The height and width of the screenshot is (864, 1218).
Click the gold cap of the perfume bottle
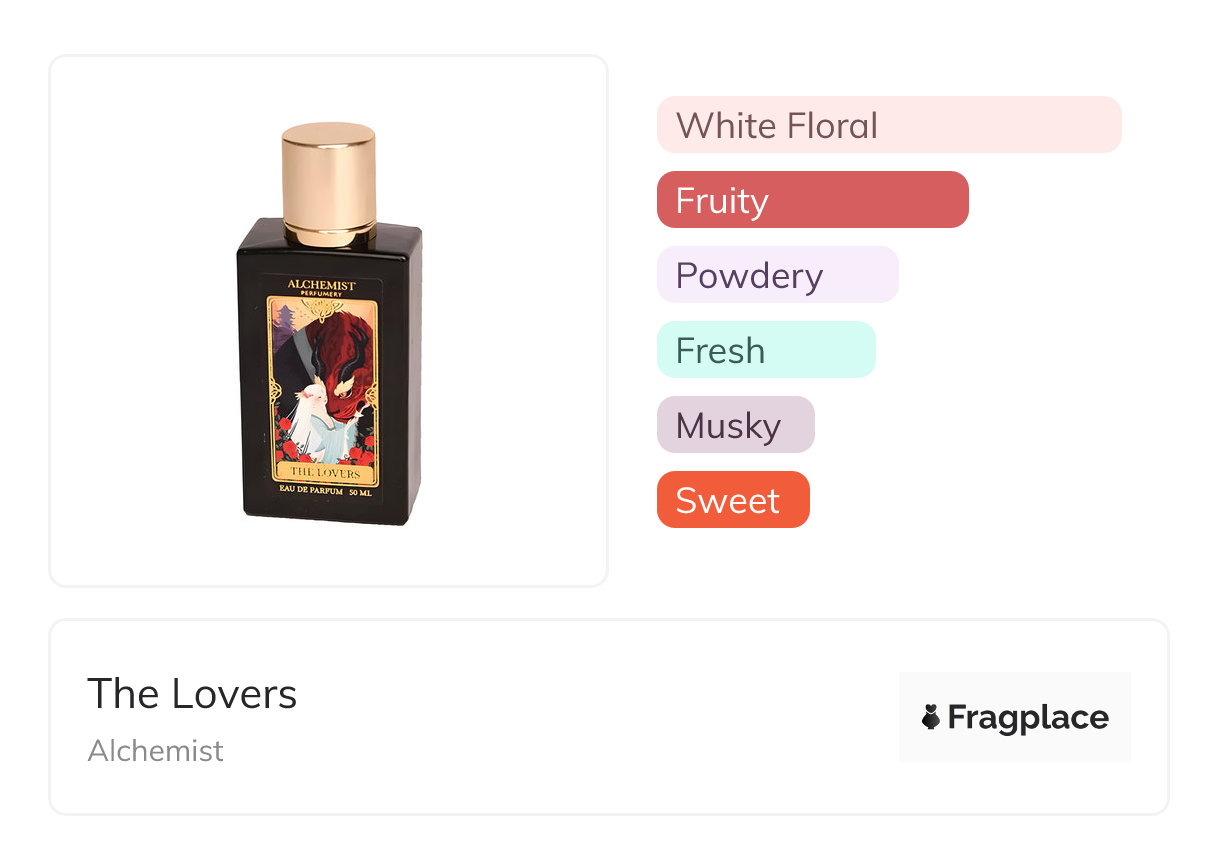coord(329,183)
